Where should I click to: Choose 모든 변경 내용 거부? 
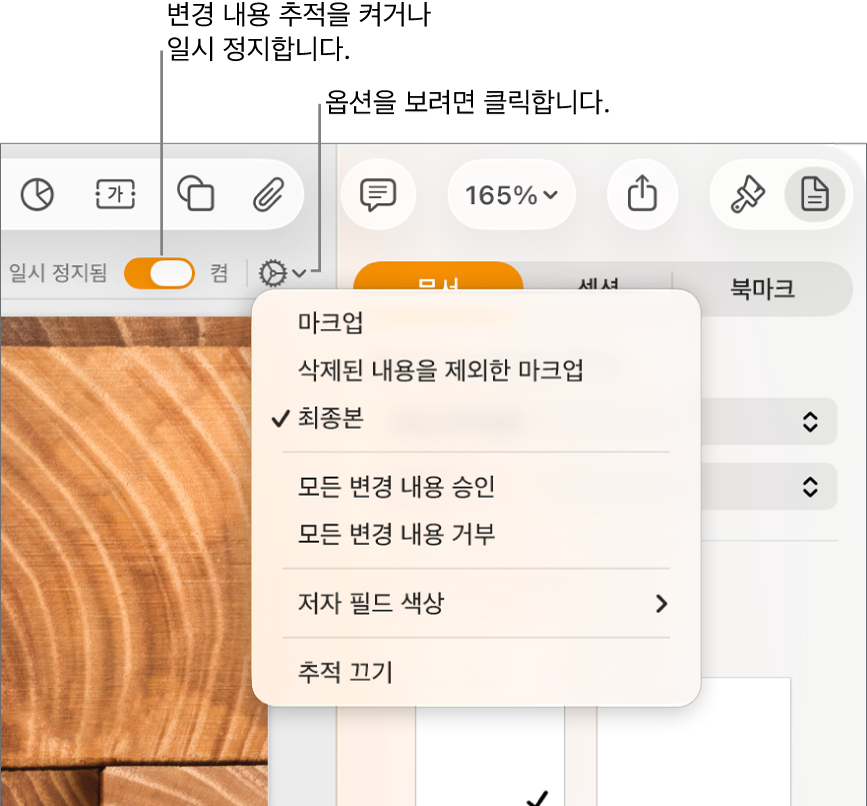(476, 534)
